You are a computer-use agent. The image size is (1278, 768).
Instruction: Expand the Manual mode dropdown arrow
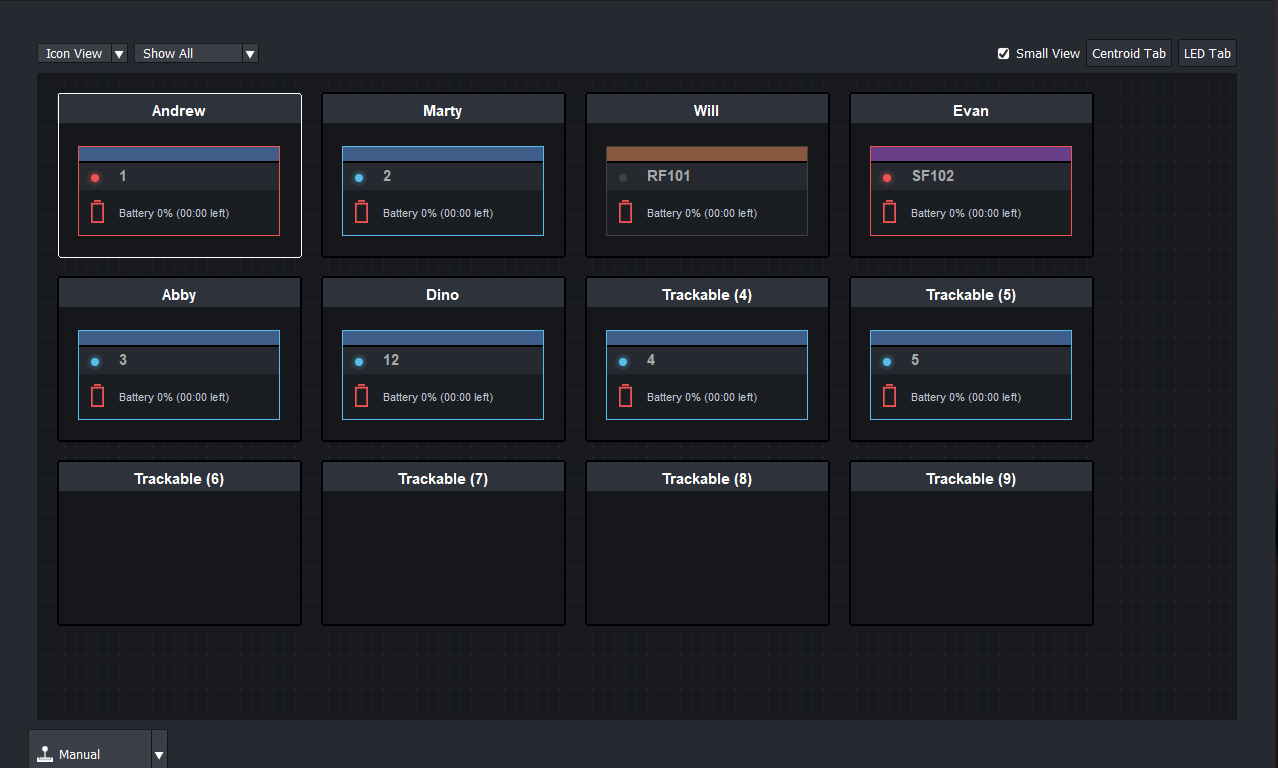[157, 749]
